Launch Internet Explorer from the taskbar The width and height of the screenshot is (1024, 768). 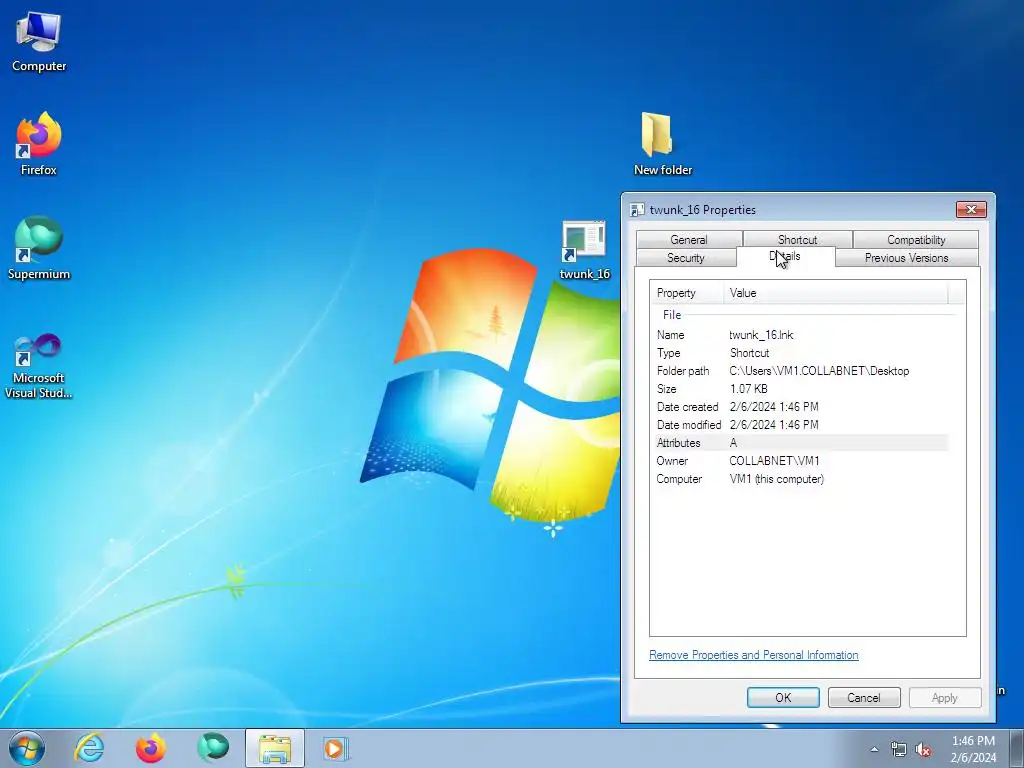click(x=89, y=748)
